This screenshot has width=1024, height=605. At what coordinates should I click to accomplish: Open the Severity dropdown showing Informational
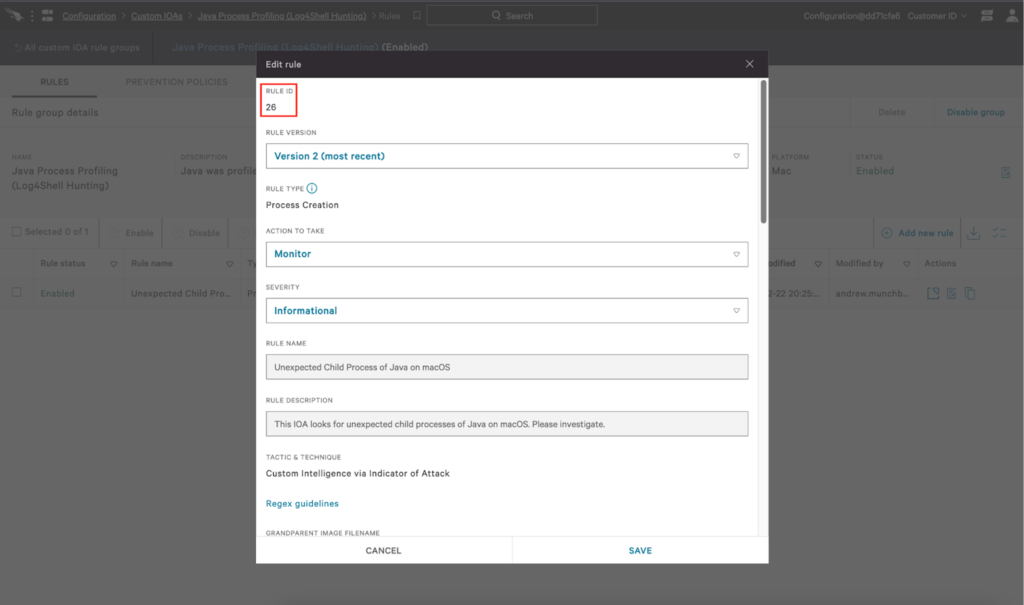coord(507,310)
